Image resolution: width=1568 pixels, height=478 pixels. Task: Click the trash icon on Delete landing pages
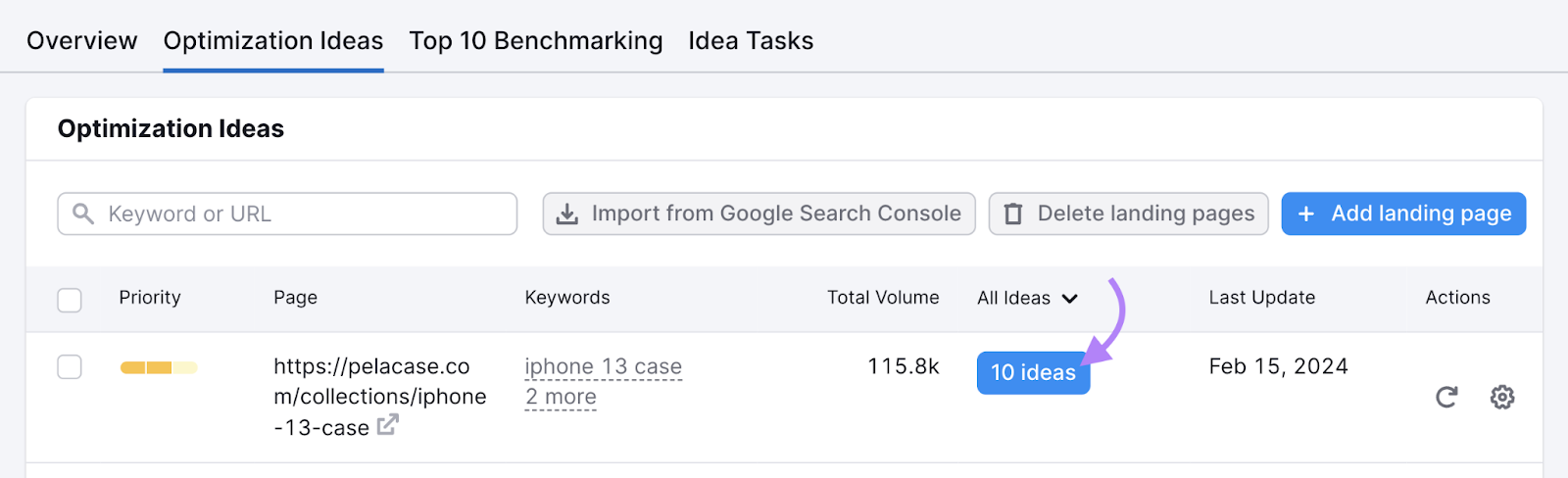tap(1013, 215)
